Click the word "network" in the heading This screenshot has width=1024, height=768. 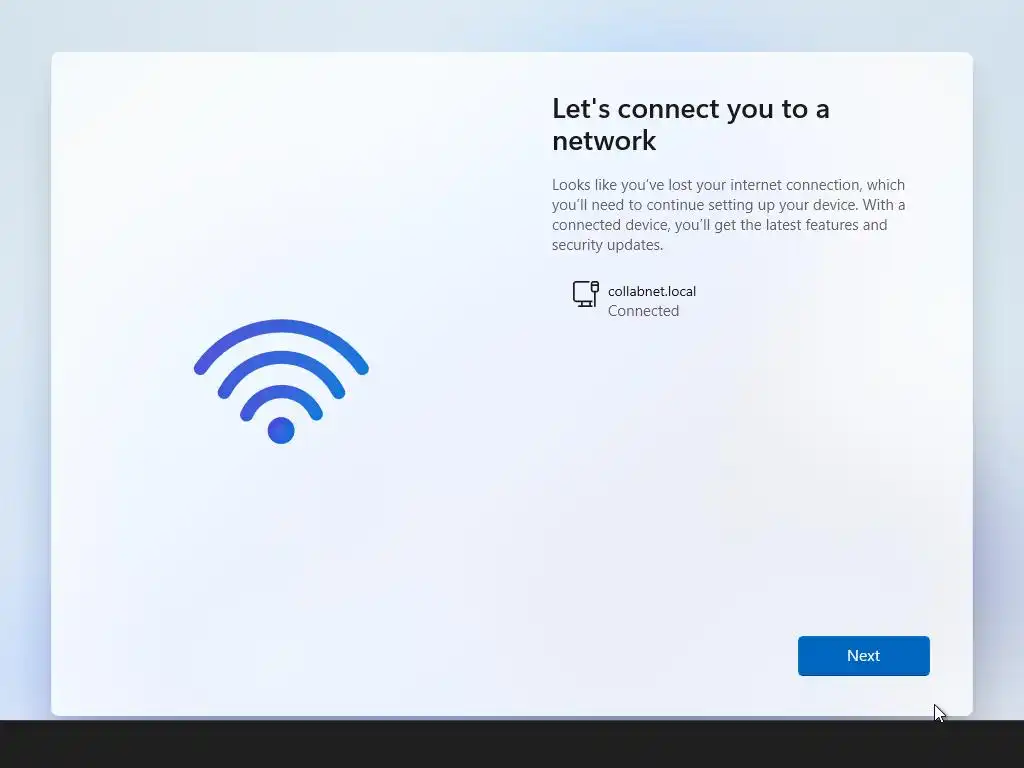tap(604, 140)
